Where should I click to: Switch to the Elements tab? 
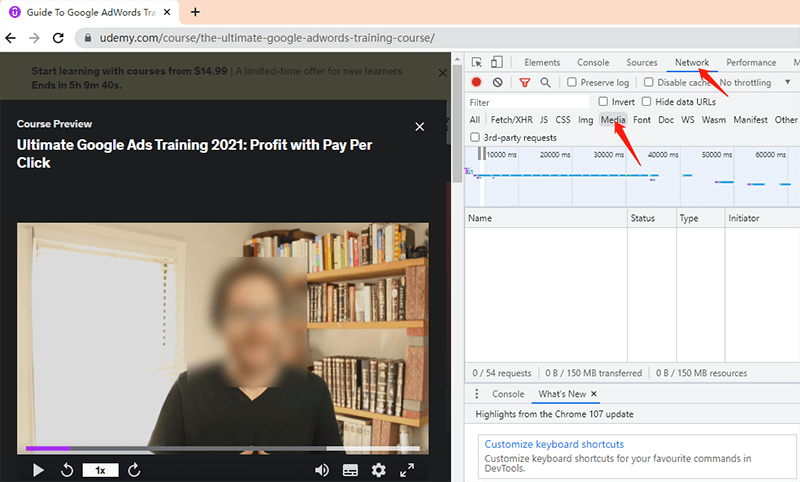click(x=542, y=62)
